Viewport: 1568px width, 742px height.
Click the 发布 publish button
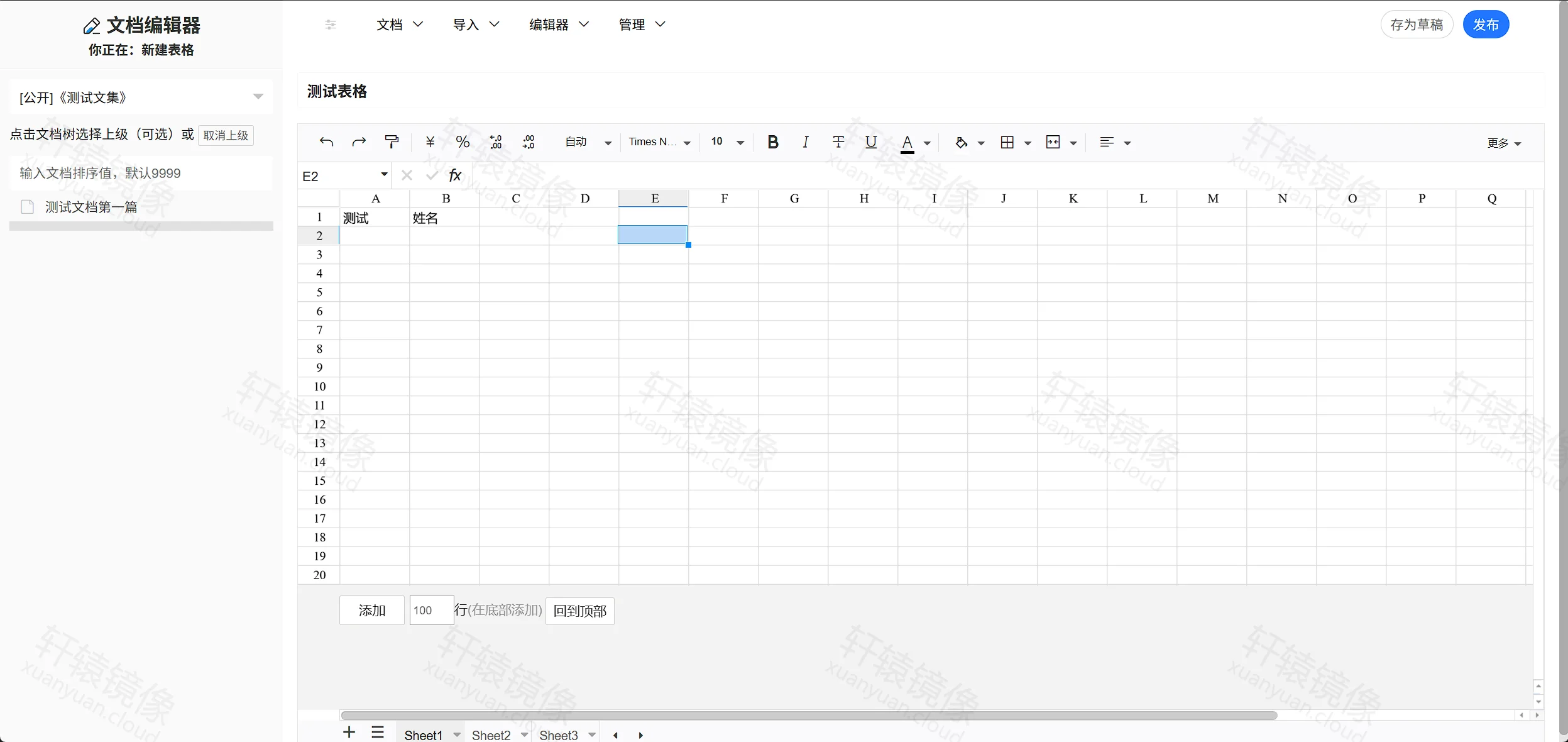[1486, 25]
